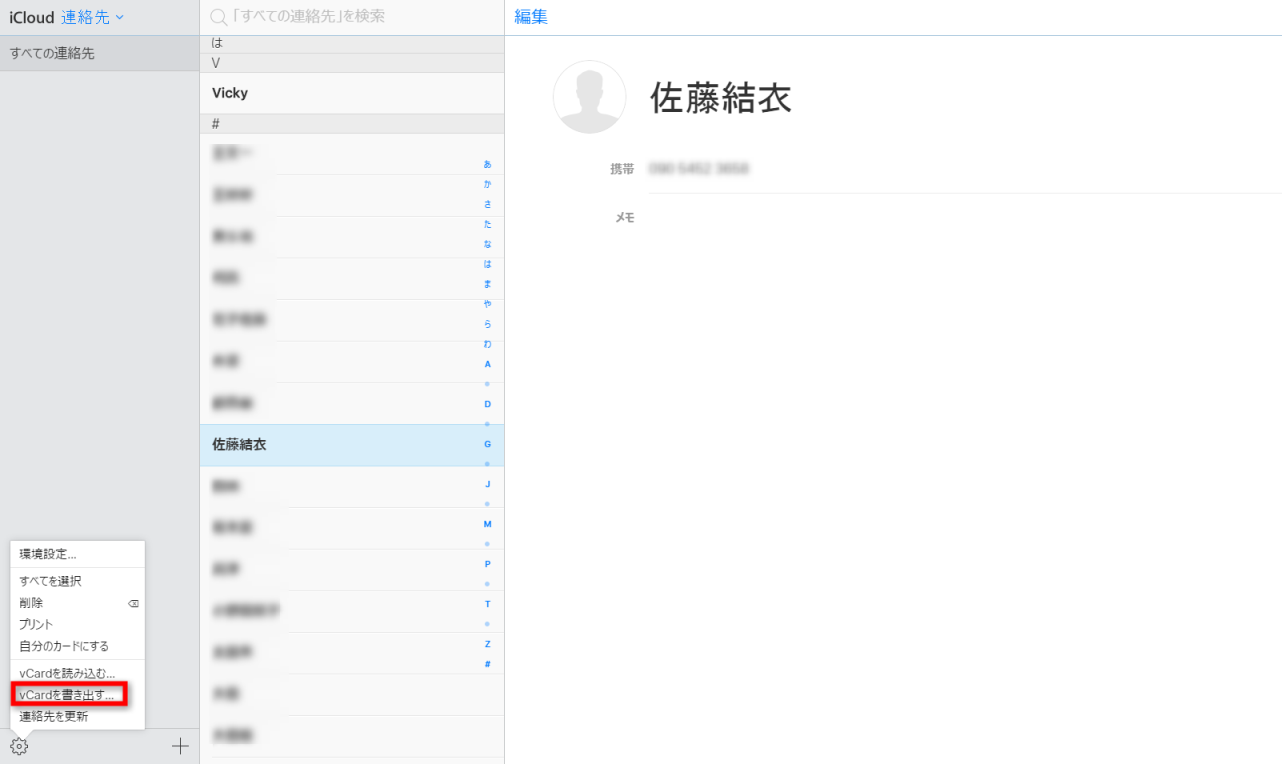Viewport: 1282px width, 764px height.
Task: Jump to ら in the index bar
Action: (x=487, y=324)
